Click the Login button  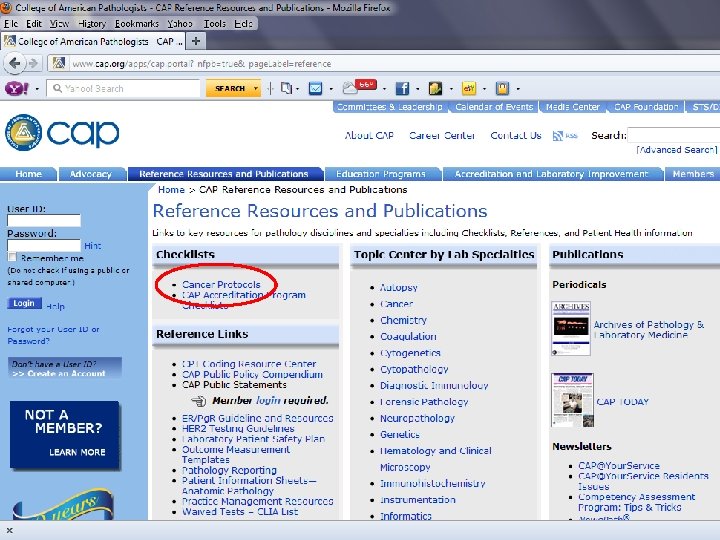[x=24, y=303]
